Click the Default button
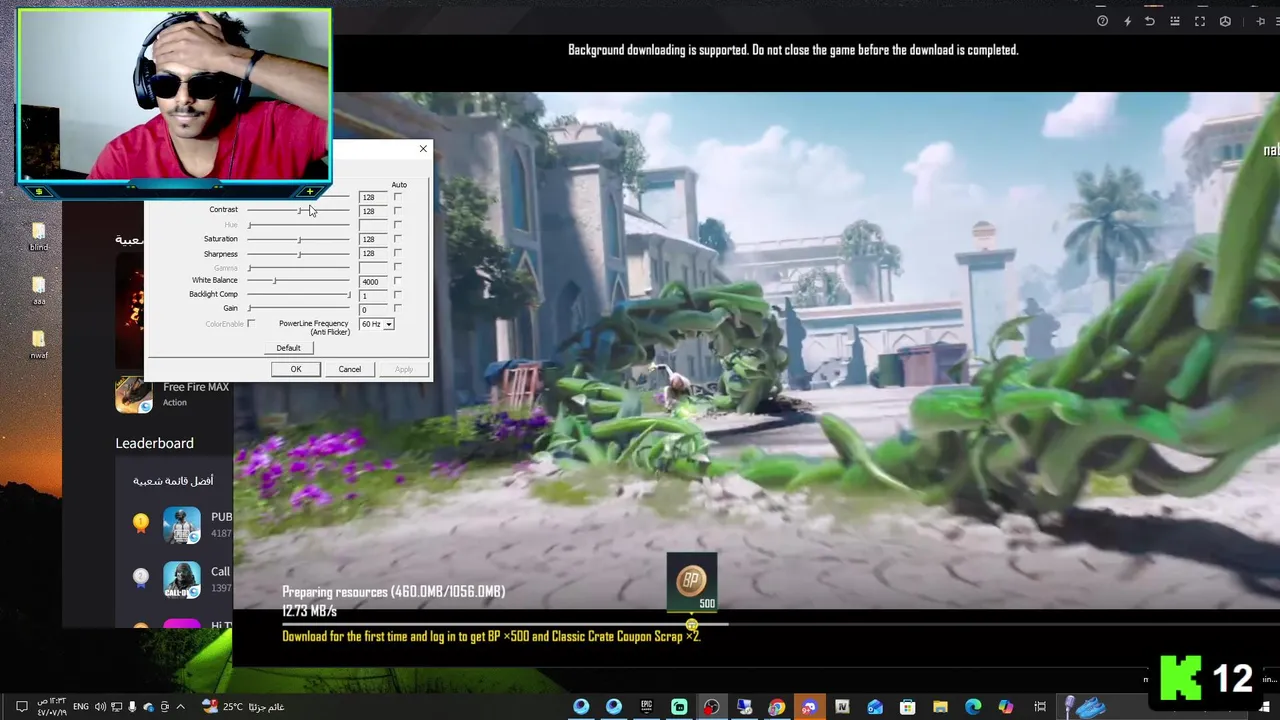The height and width of the screenshot is (720, 1280). (x=288, y=348)
